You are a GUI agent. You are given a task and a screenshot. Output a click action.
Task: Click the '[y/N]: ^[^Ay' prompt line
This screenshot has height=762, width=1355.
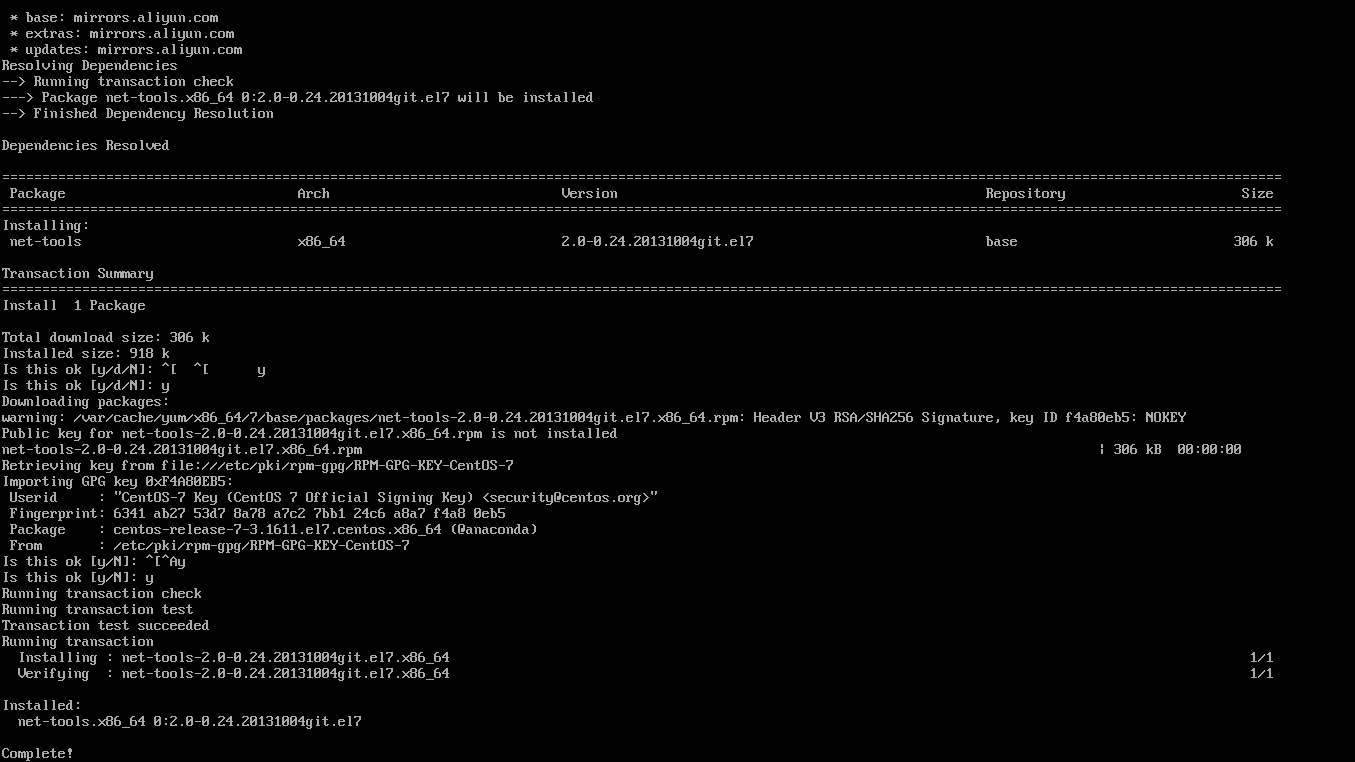pyautogui.click(x=94, y=561)
